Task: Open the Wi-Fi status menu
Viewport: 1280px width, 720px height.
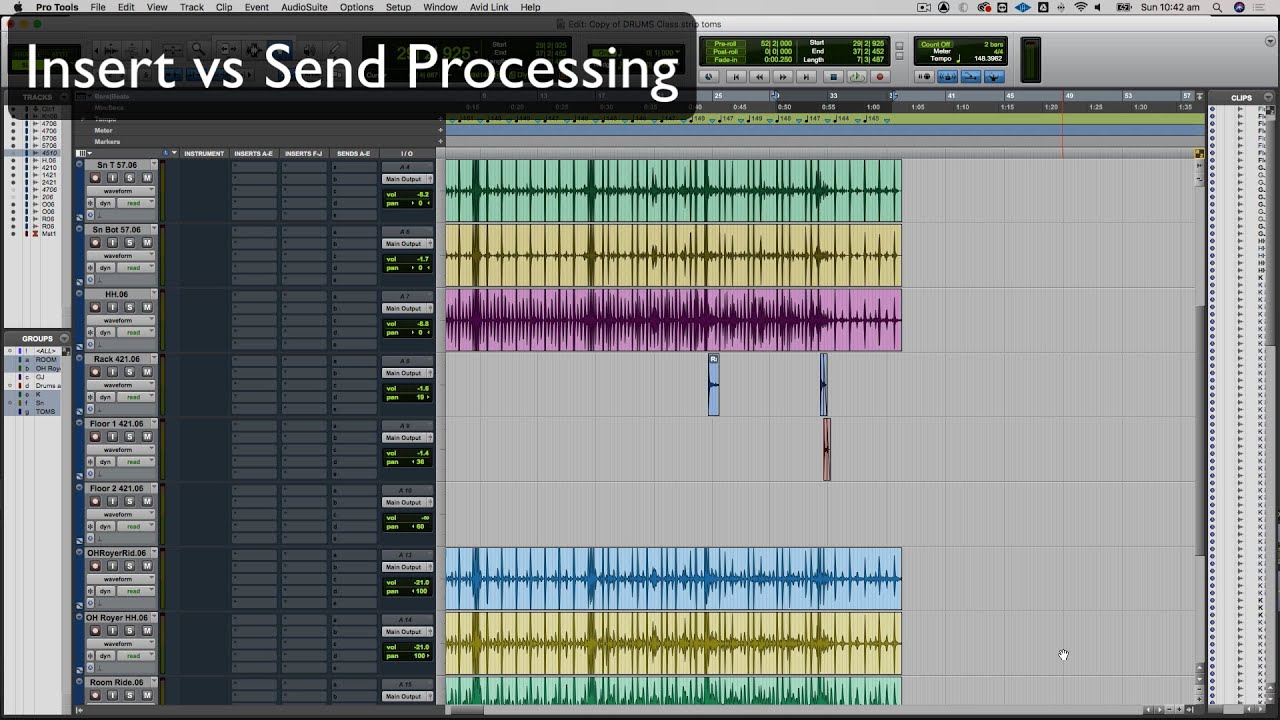Action: coord(1081,7)
